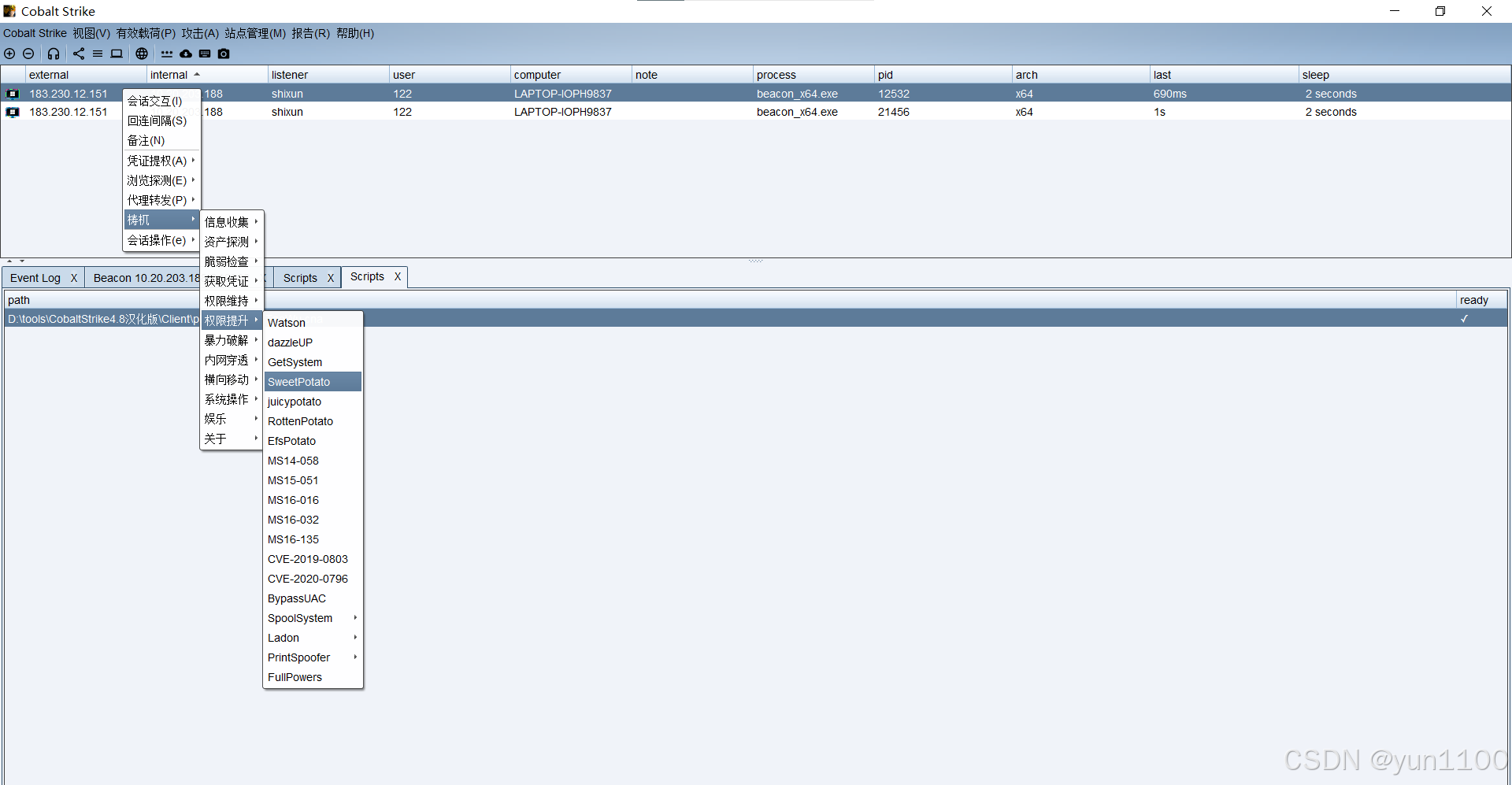Expand the 权限维持 submenu
The image size is (1512, 785).
[x=232, y=301]
